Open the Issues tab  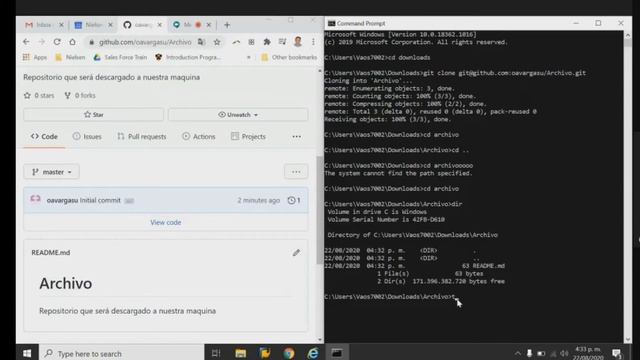[87, 136]
